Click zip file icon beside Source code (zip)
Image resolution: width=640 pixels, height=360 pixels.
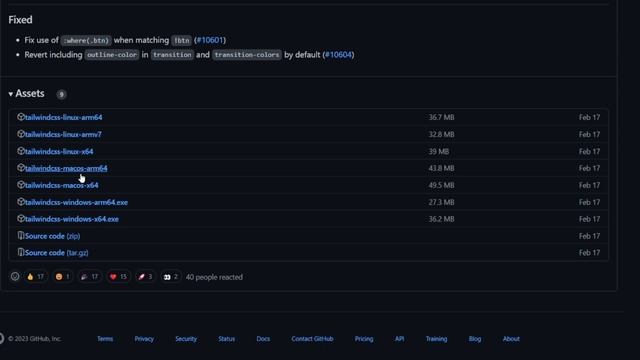click(21, 236)
